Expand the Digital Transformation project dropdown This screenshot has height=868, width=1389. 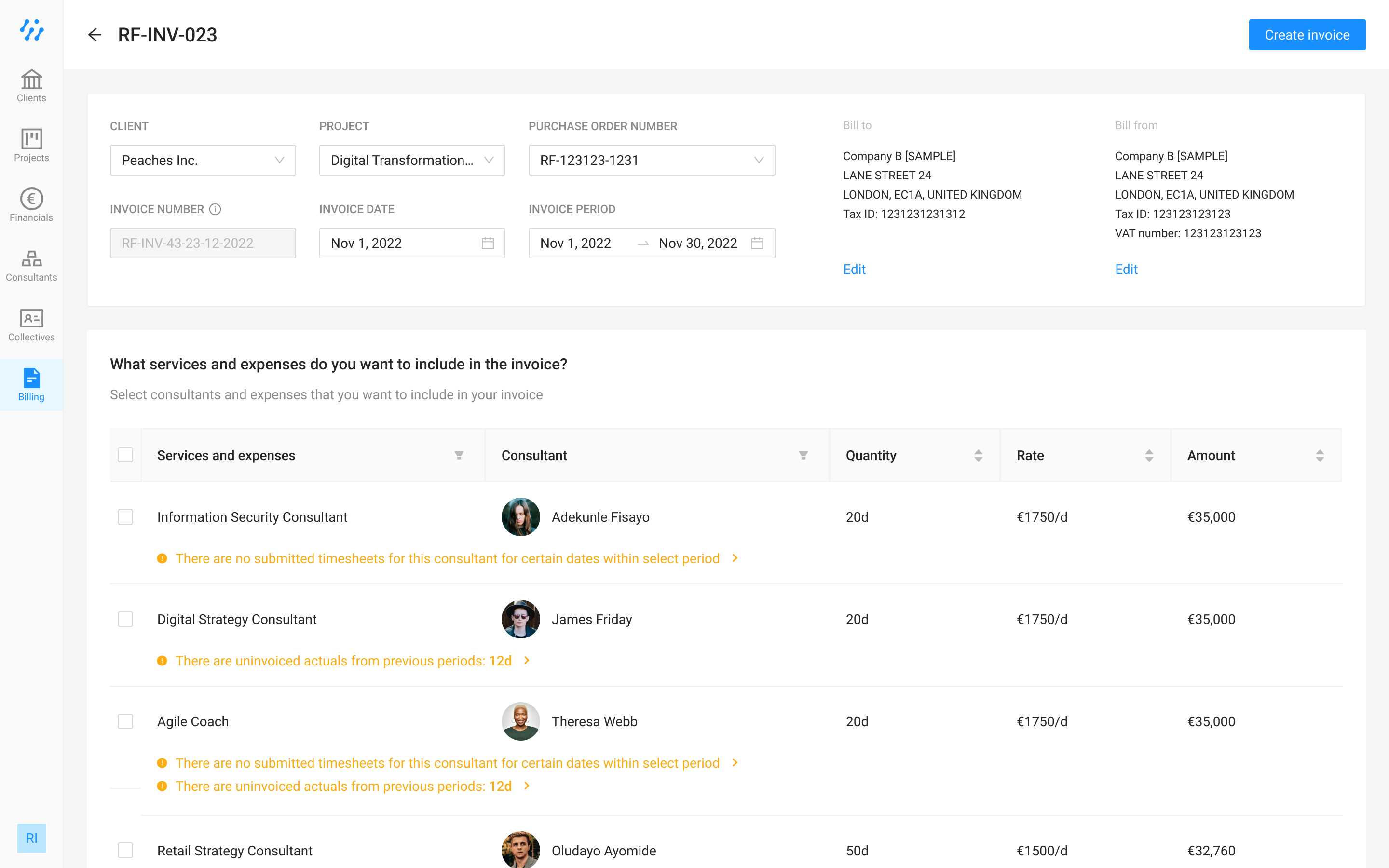tap(411, 160)
